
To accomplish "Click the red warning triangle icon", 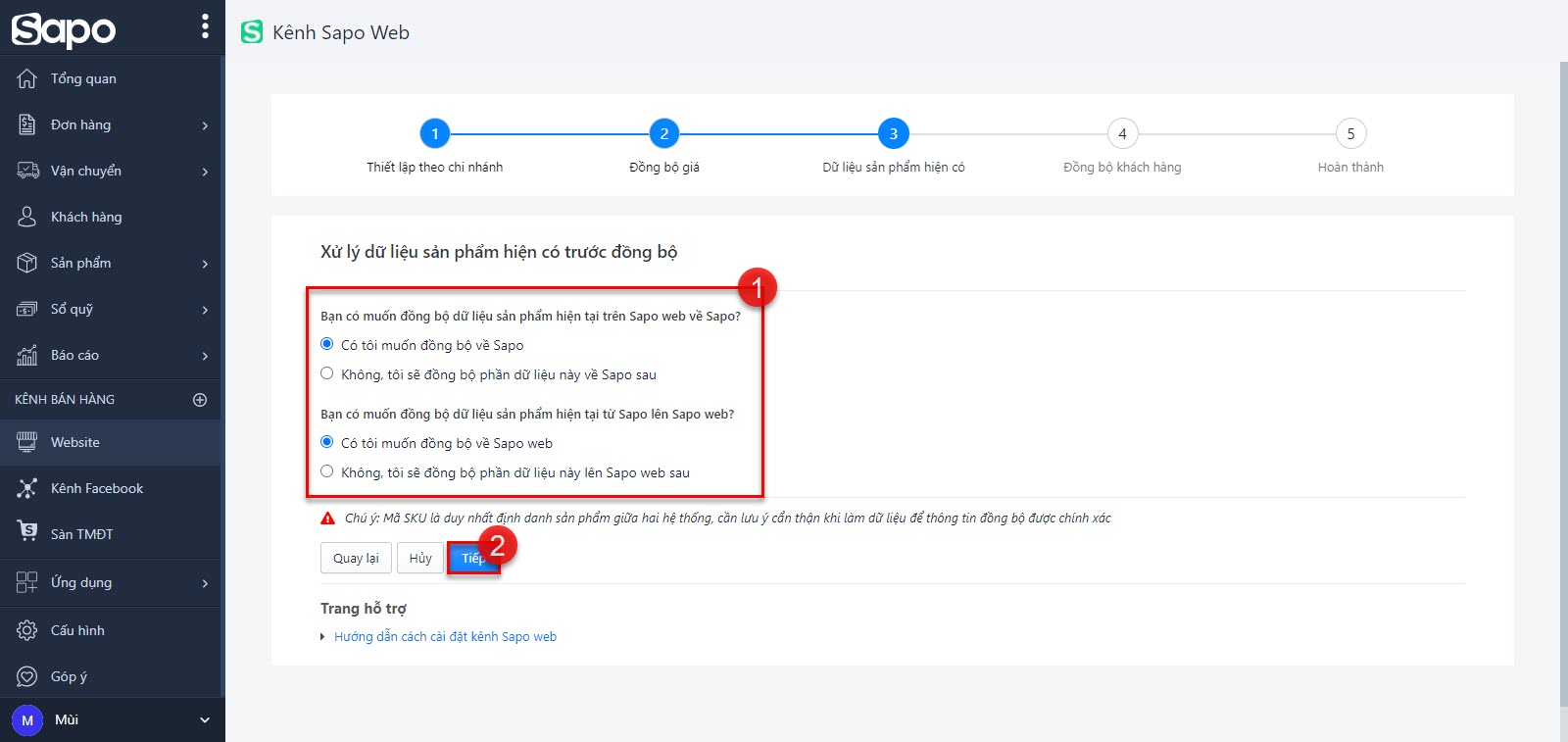I will point(328,519).
